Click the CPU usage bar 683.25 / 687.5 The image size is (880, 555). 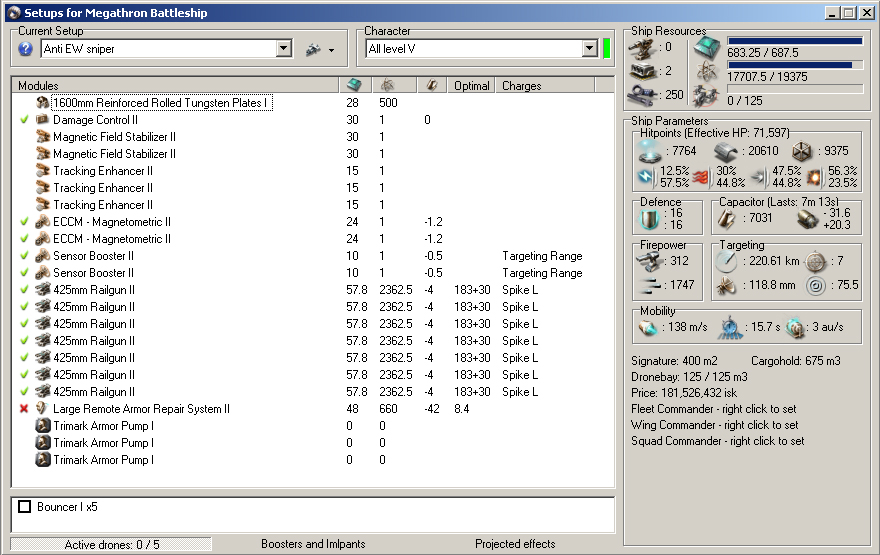coord(795,41)
